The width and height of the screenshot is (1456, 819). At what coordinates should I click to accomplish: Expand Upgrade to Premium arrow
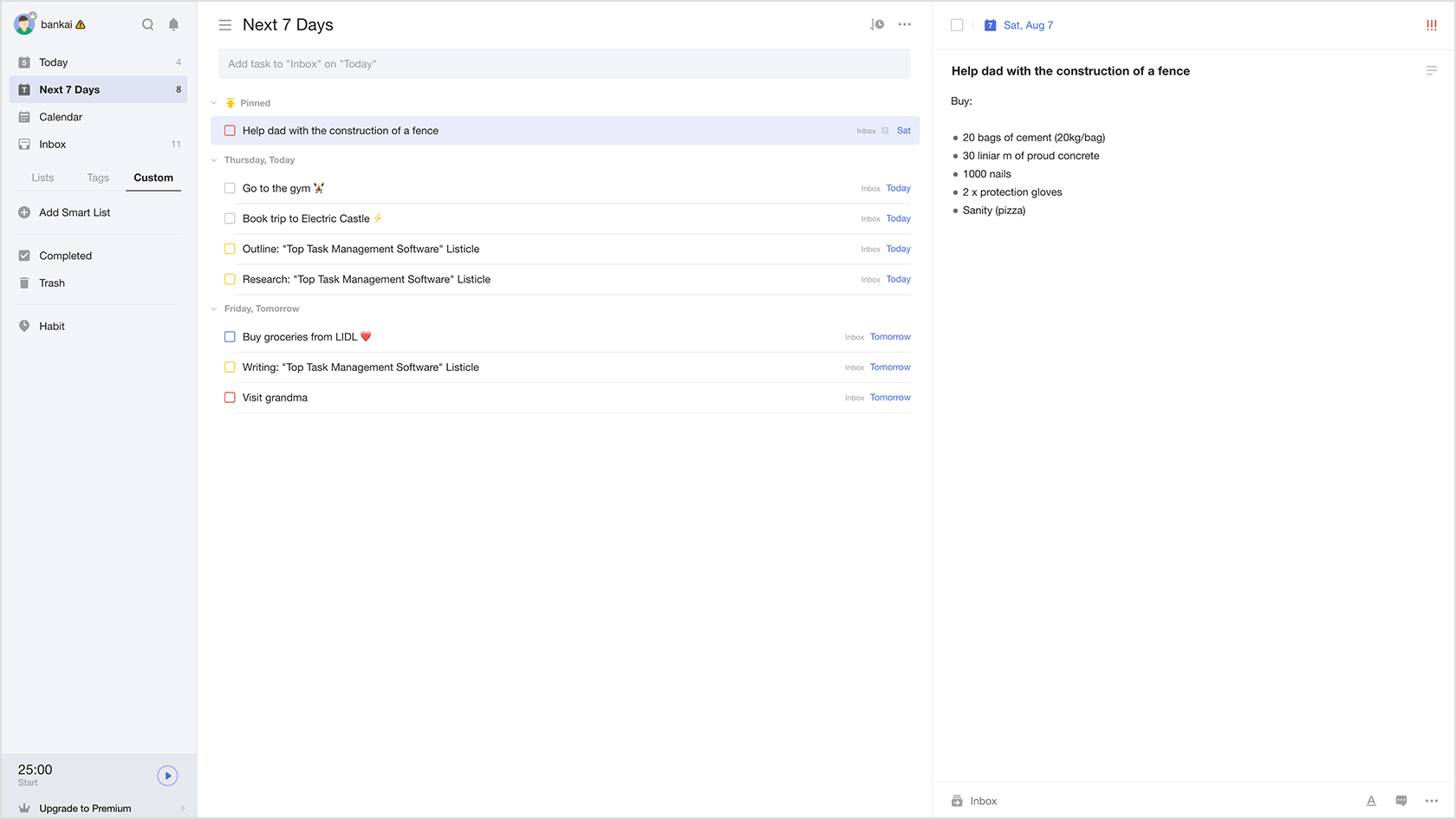183,809
